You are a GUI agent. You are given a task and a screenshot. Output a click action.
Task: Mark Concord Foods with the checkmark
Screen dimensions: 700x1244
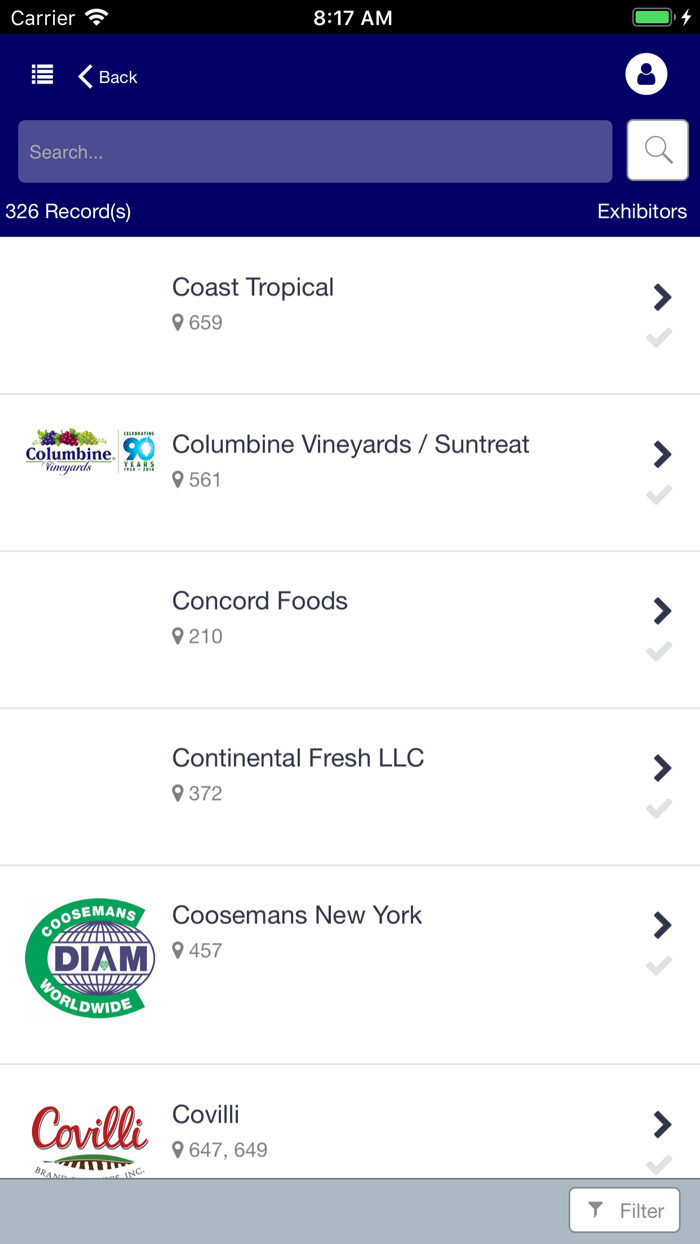coord(659,652)
